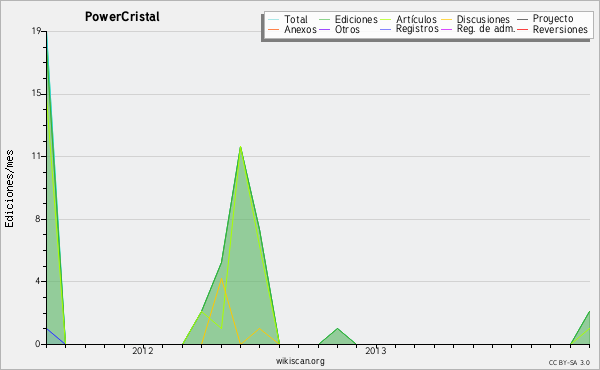The image size is (600, 370).
Task: Click the y-axis value 8
Action: 38,219
